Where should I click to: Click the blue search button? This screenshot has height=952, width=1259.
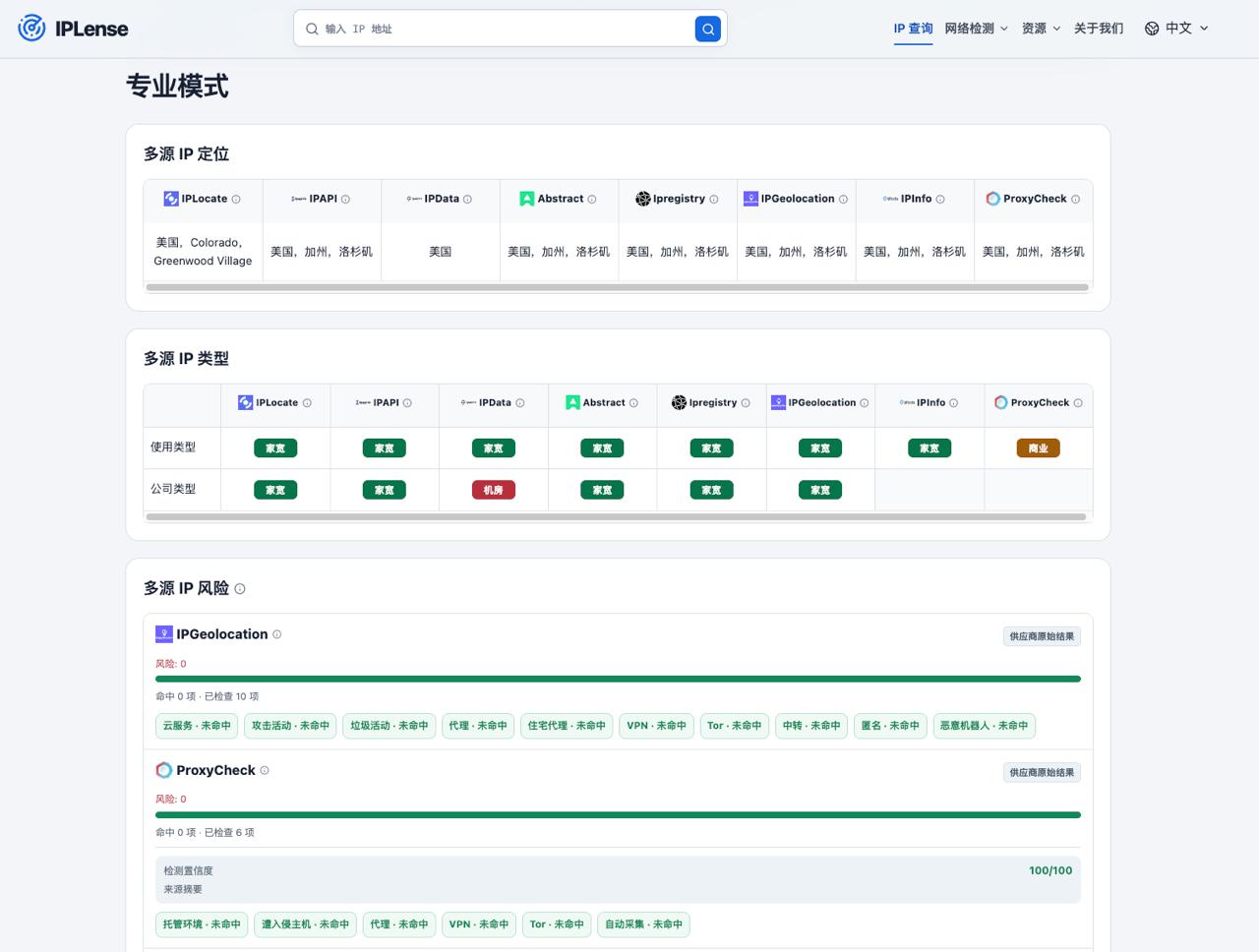pyautogui.click(x=708, y=30)
